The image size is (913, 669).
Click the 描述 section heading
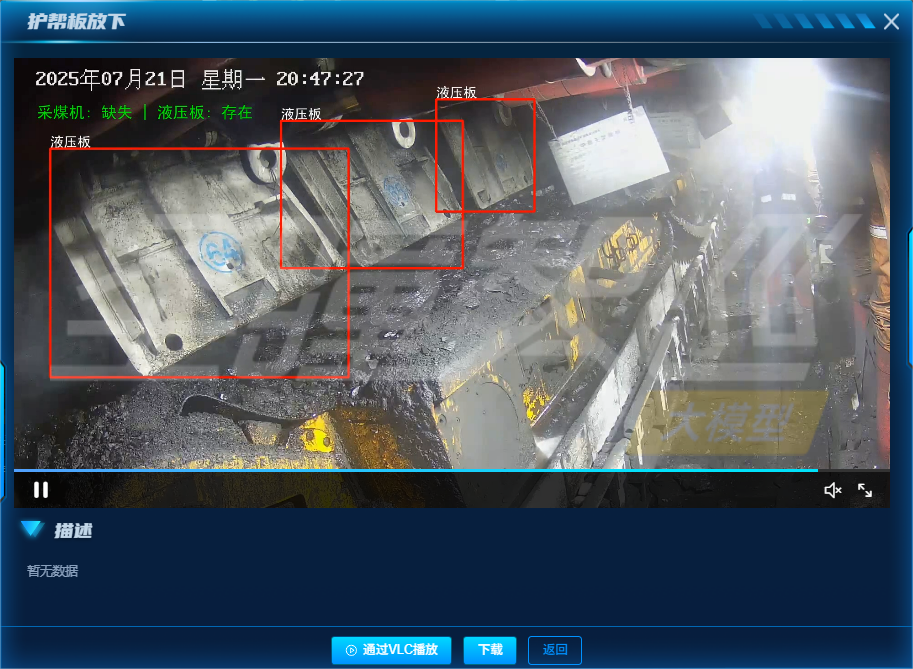coord(73,531)
